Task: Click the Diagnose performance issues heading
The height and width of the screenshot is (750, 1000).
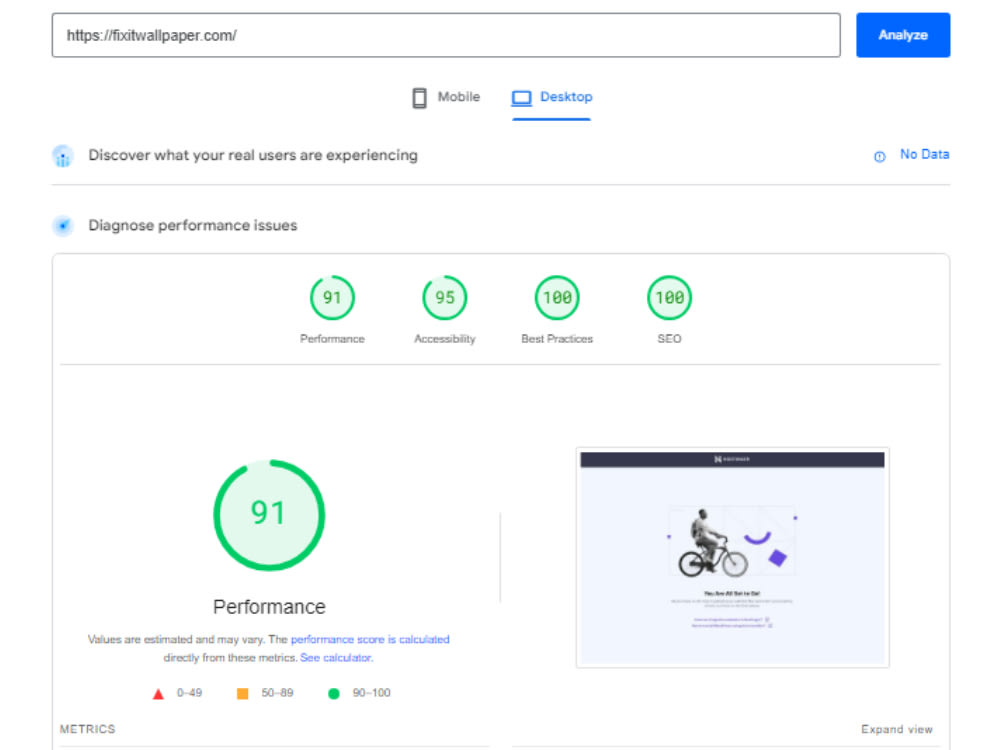Action: (x=193, y=226)
